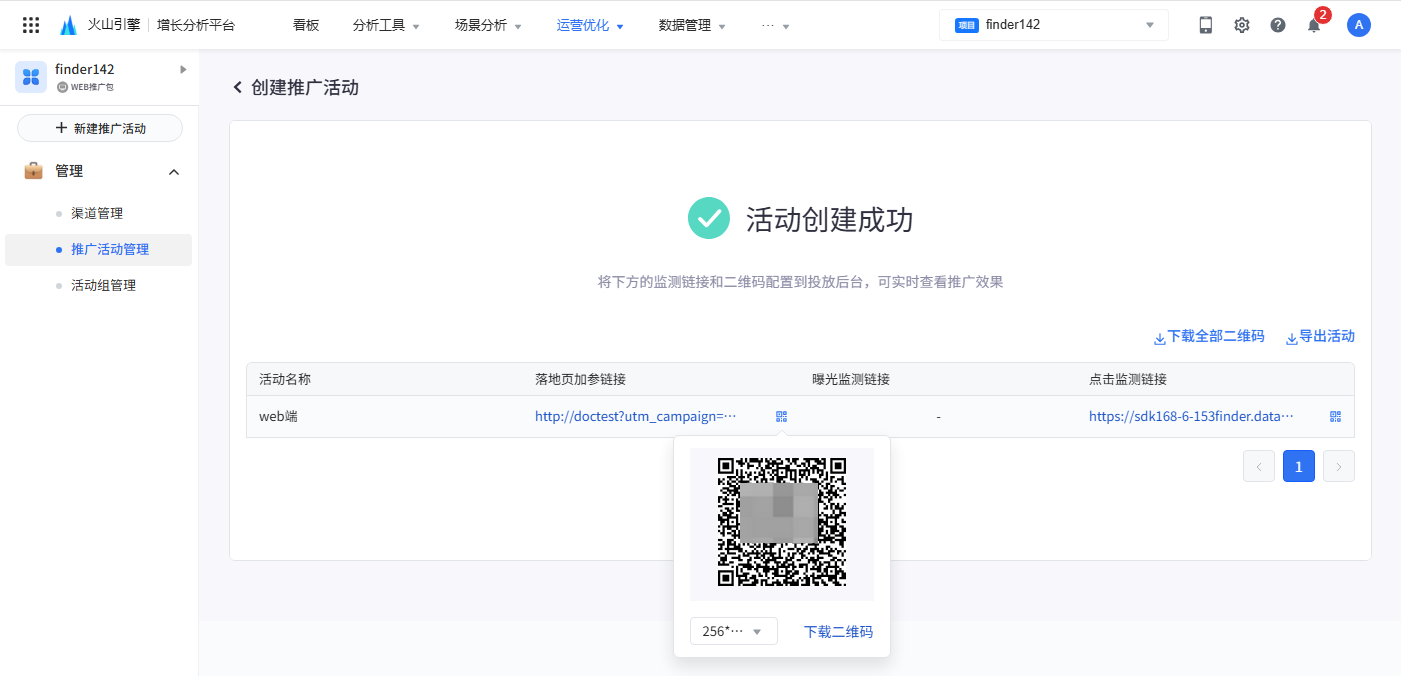Viewport: 1401px width, 676px height.
Task: Click QR code icon beside click monitoring link
Action: coord(1335,417)
